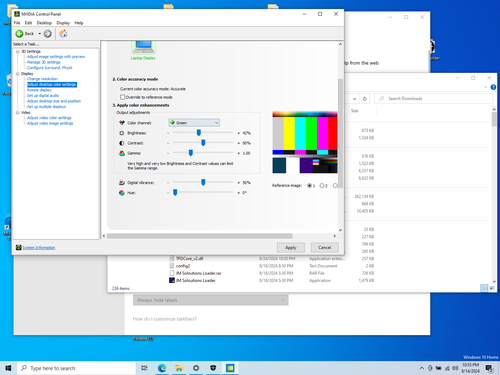Viewport: 500px width, 375px height.
Task: Adjust the Digital vibrance slider thumb
Action: [203, 182]
